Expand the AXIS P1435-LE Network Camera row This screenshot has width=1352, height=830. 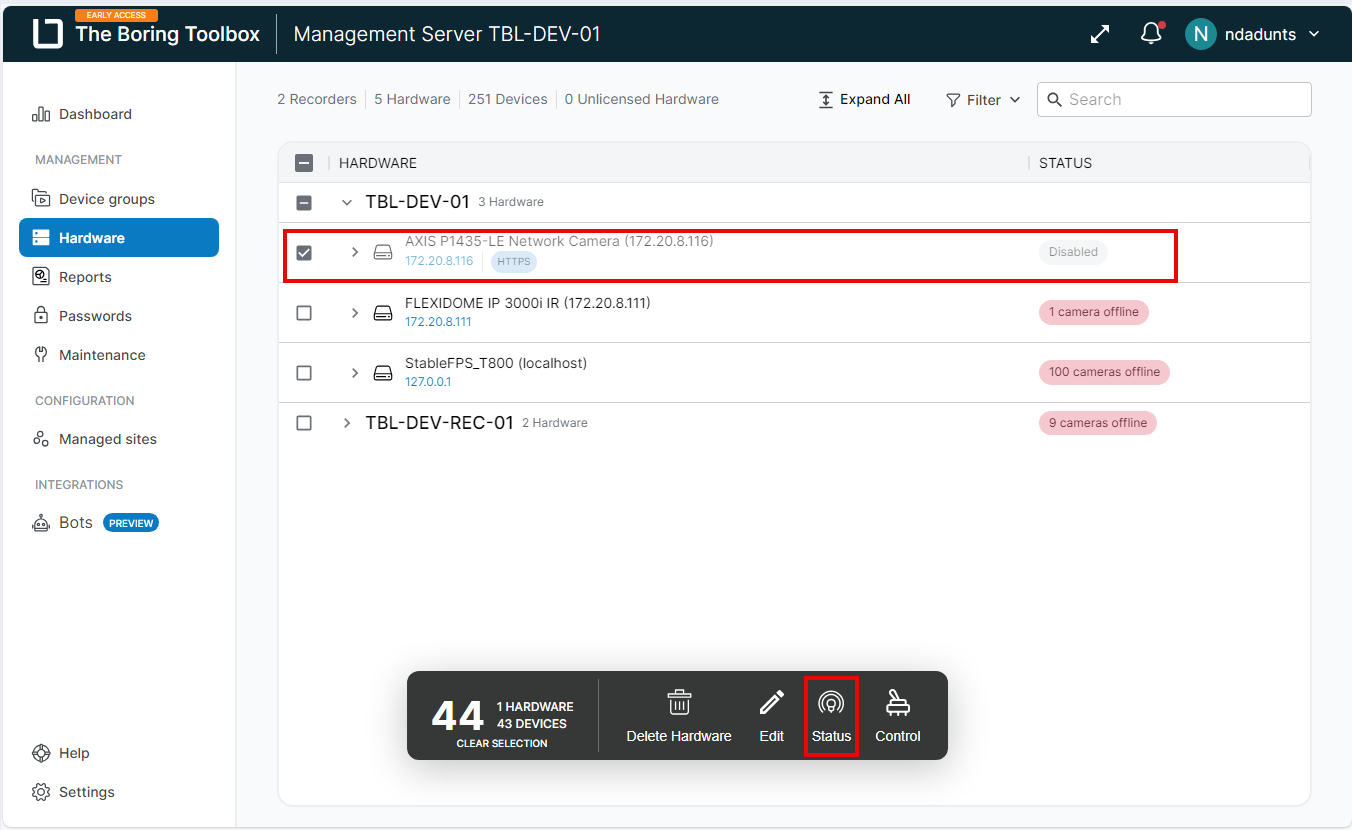(x=355, y=252)
